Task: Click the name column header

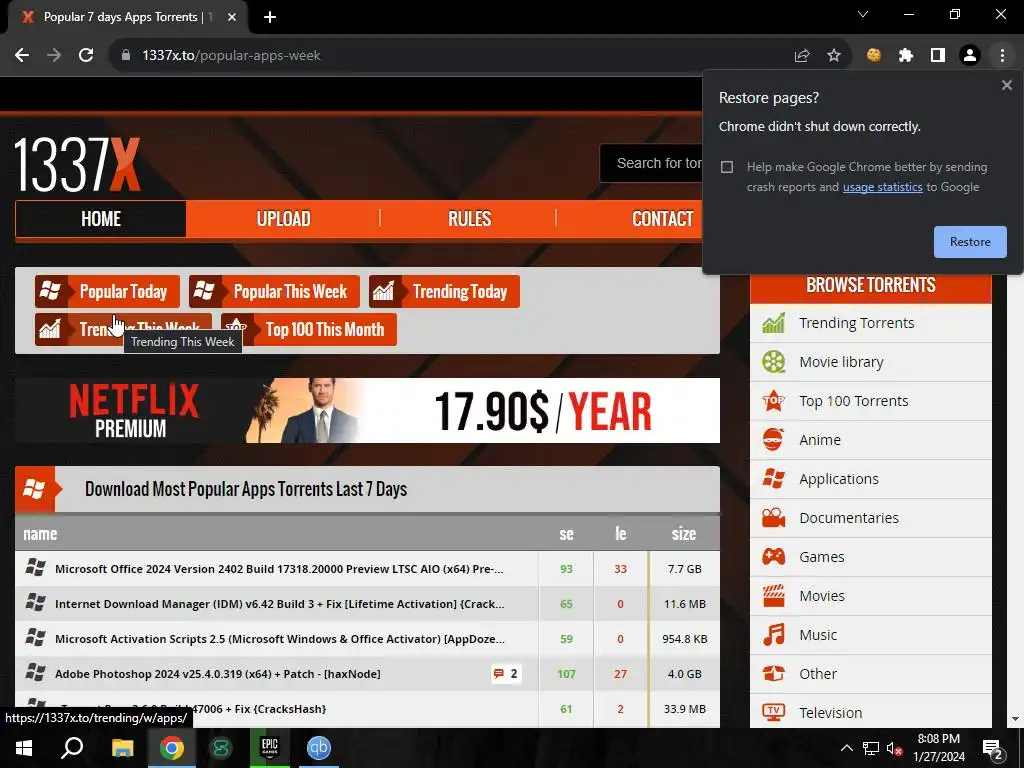Action: tap(40, 534)
